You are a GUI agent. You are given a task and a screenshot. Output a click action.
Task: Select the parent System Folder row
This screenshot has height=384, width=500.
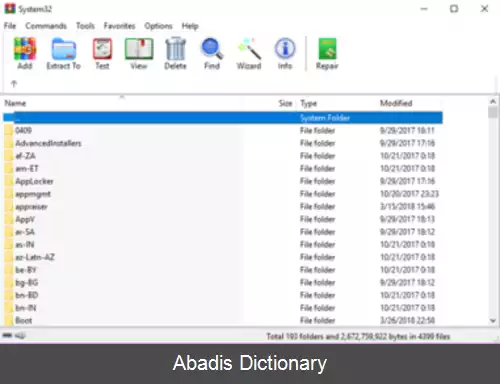coord(223,118)
